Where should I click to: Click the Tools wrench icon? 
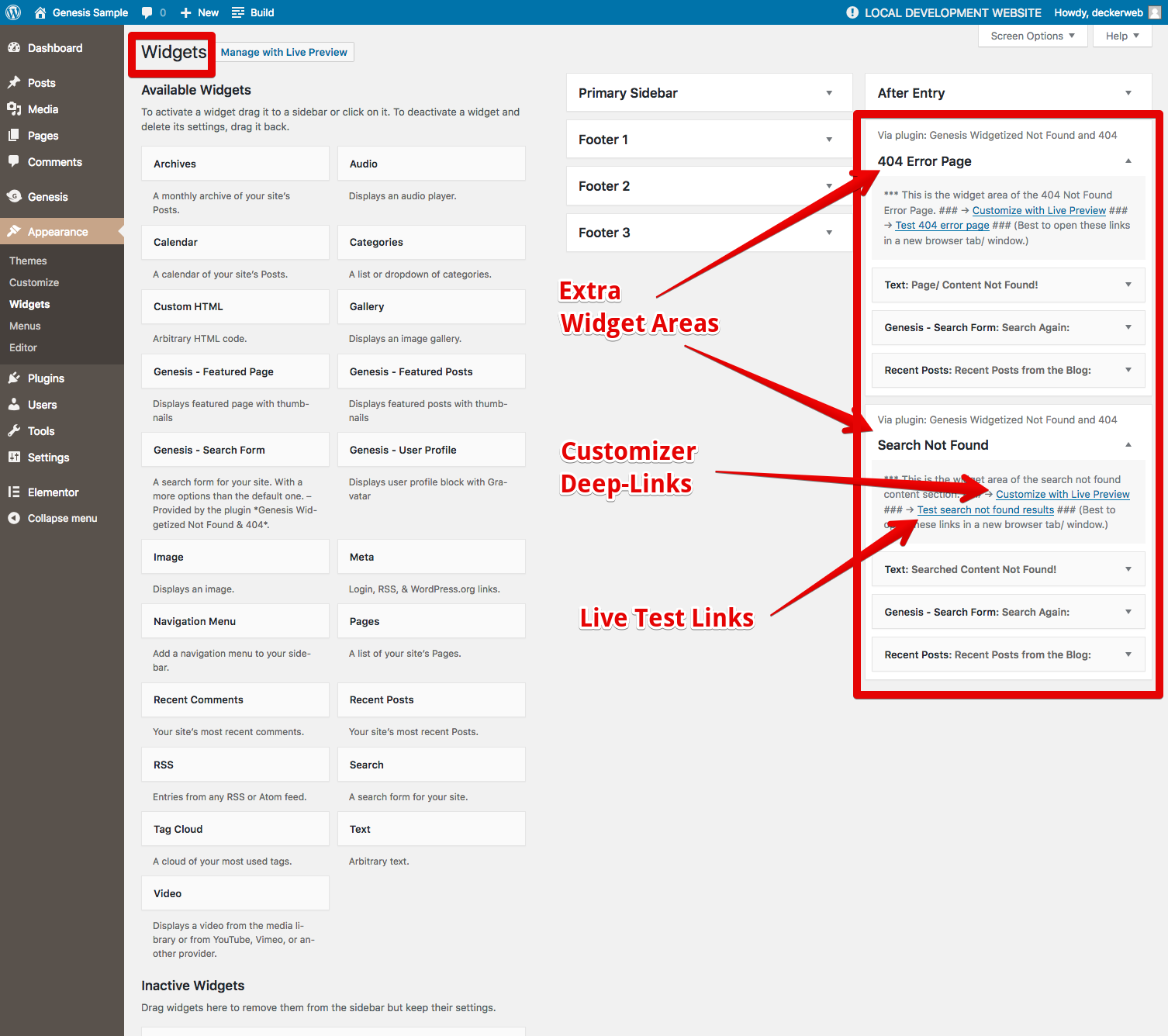[x=14, y=430]
